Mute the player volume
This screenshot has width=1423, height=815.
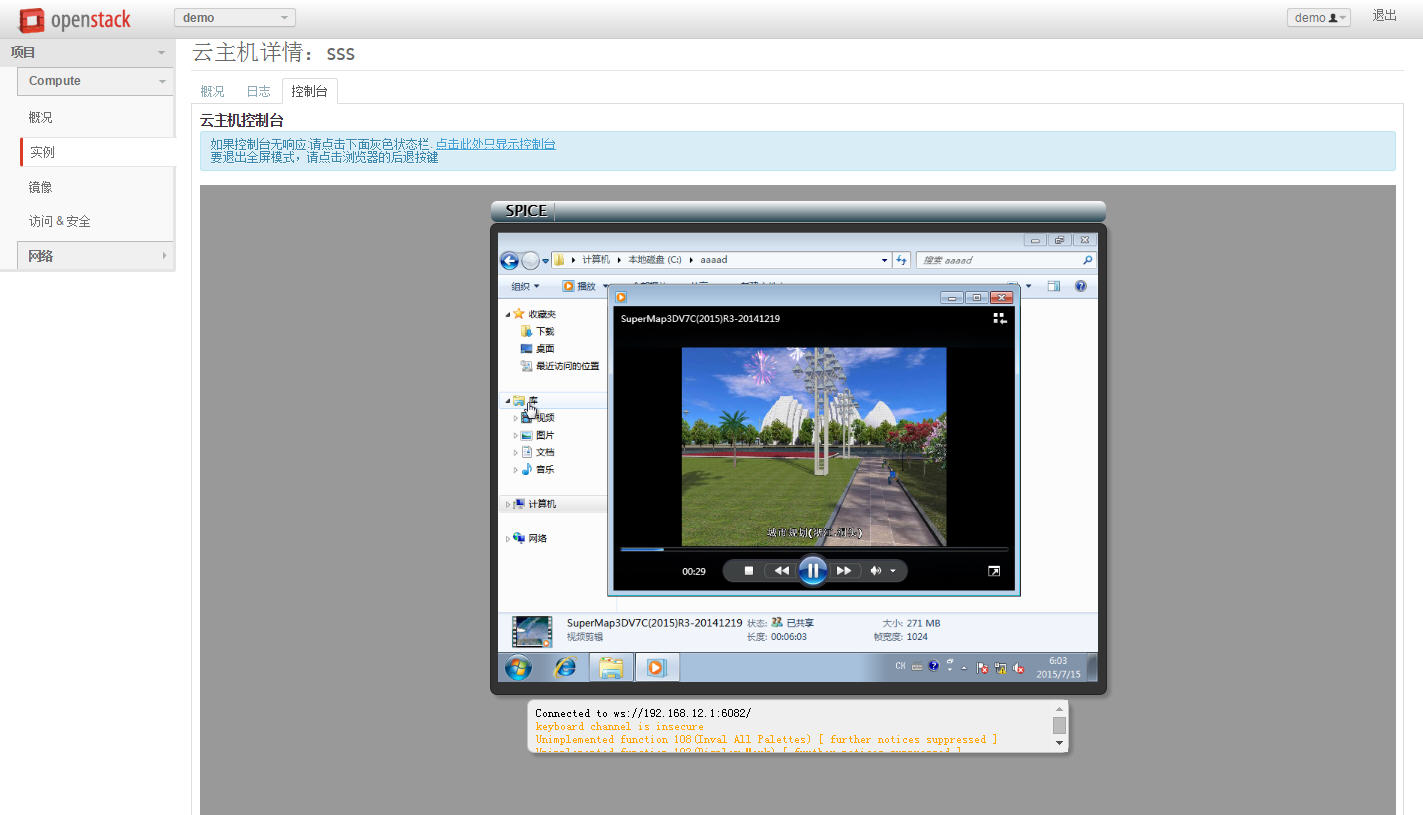coord(876,571)
